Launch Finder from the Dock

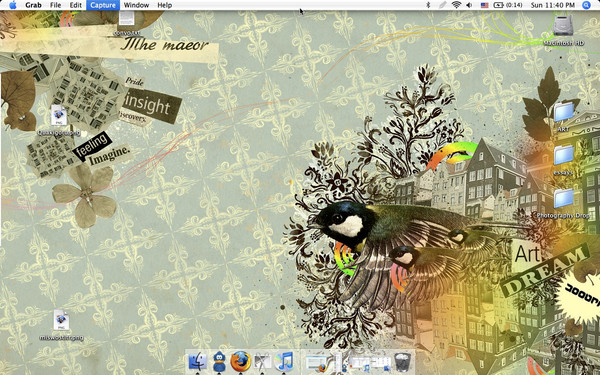pyautogui.click(x=197, y=361)
